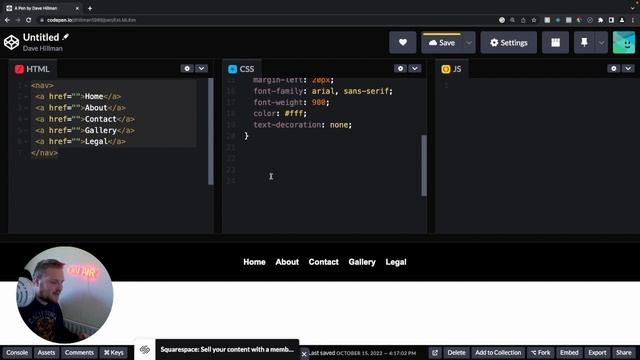This screenshot has width=640, height=360.
Task: Open the Embed options
Action: pyautogui.click(x=569, y=353)
